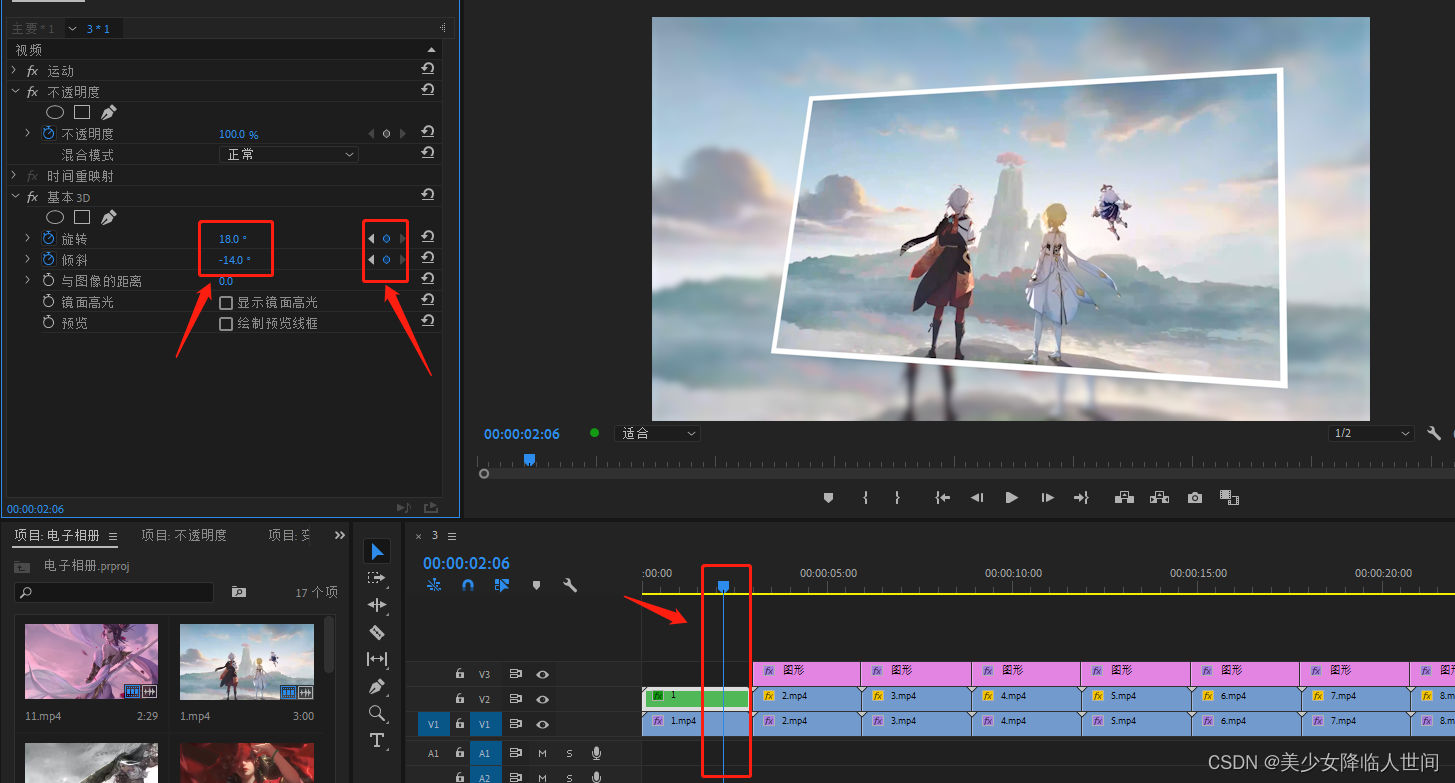
Task: Go to previous keyframe for 倾斜
Action: point(372,259)
